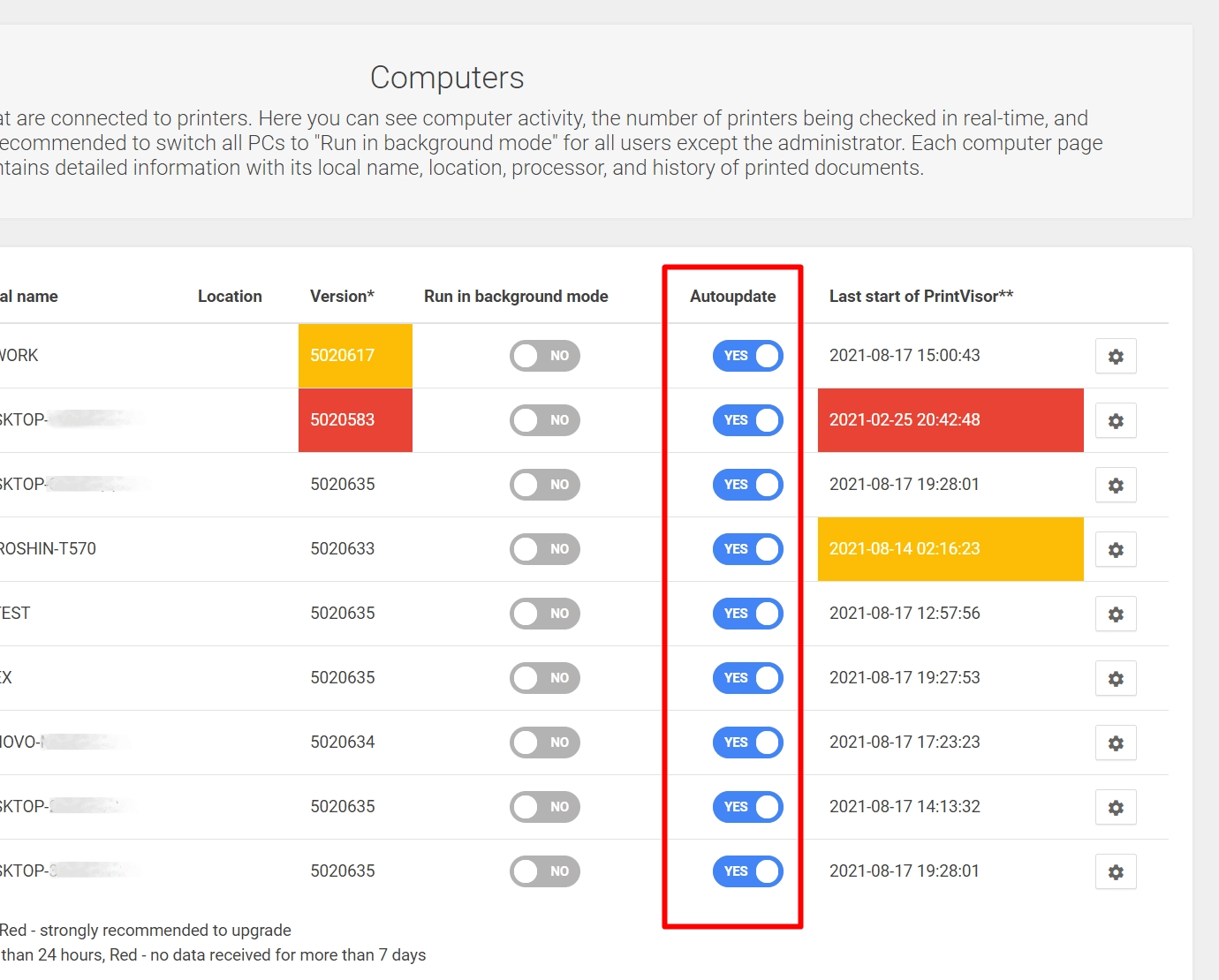The height and width of the screenshot is (980, 1219).
Task: Click the red 5020583 version cell
Action: 355,420
